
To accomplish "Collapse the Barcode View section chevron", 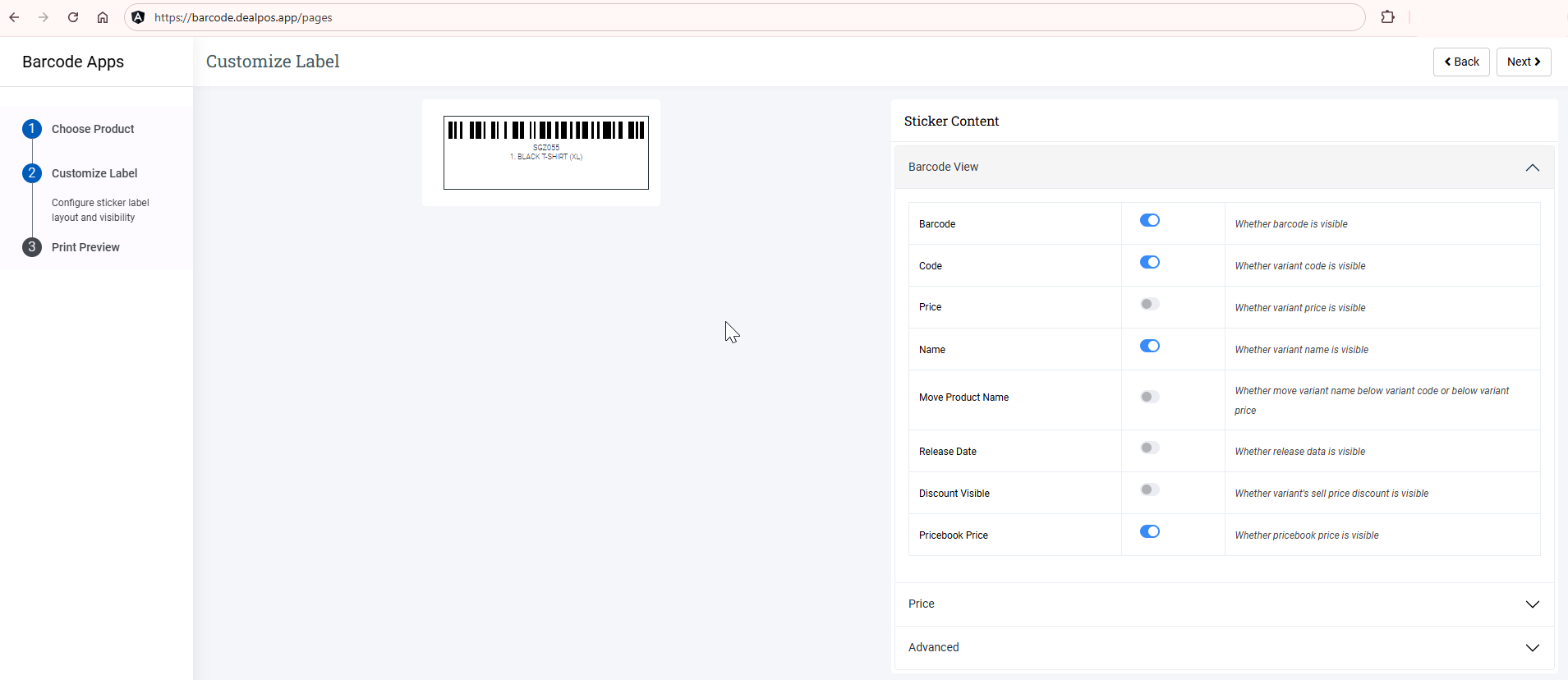I will tap(1533, 168).
